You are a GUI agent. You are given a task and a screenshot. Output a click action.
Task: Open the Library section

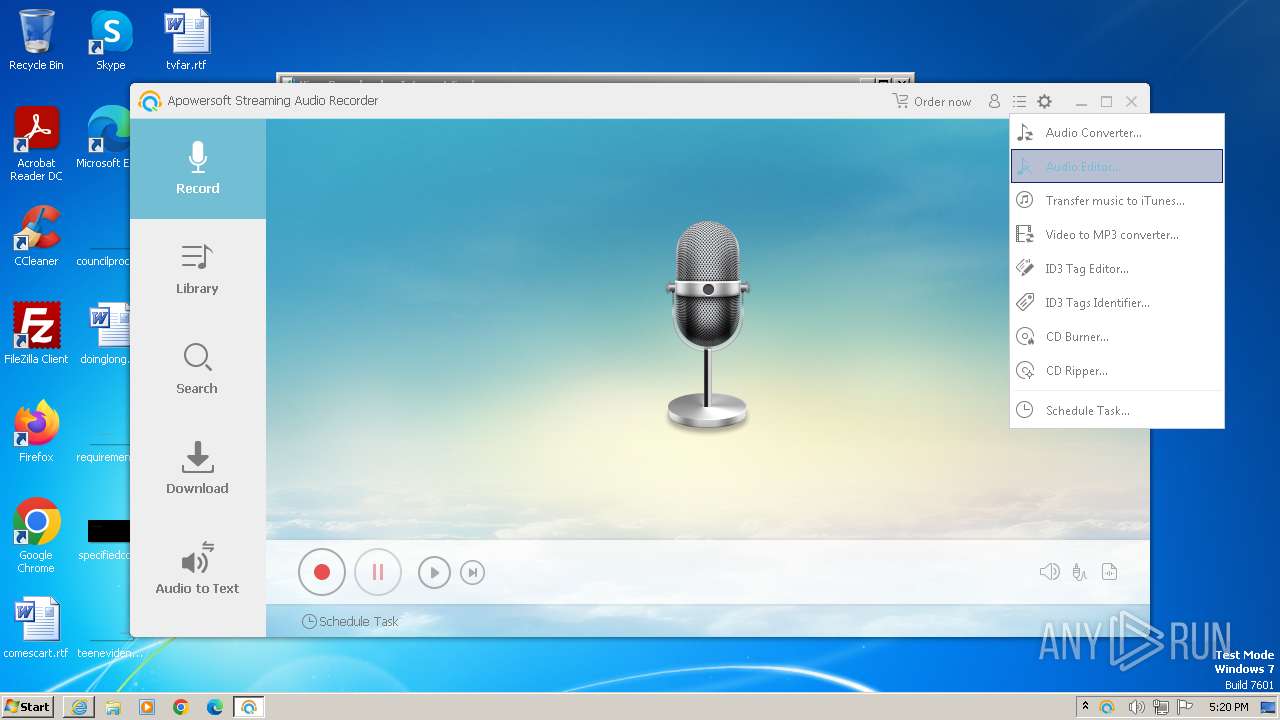[x=197, y=269]
